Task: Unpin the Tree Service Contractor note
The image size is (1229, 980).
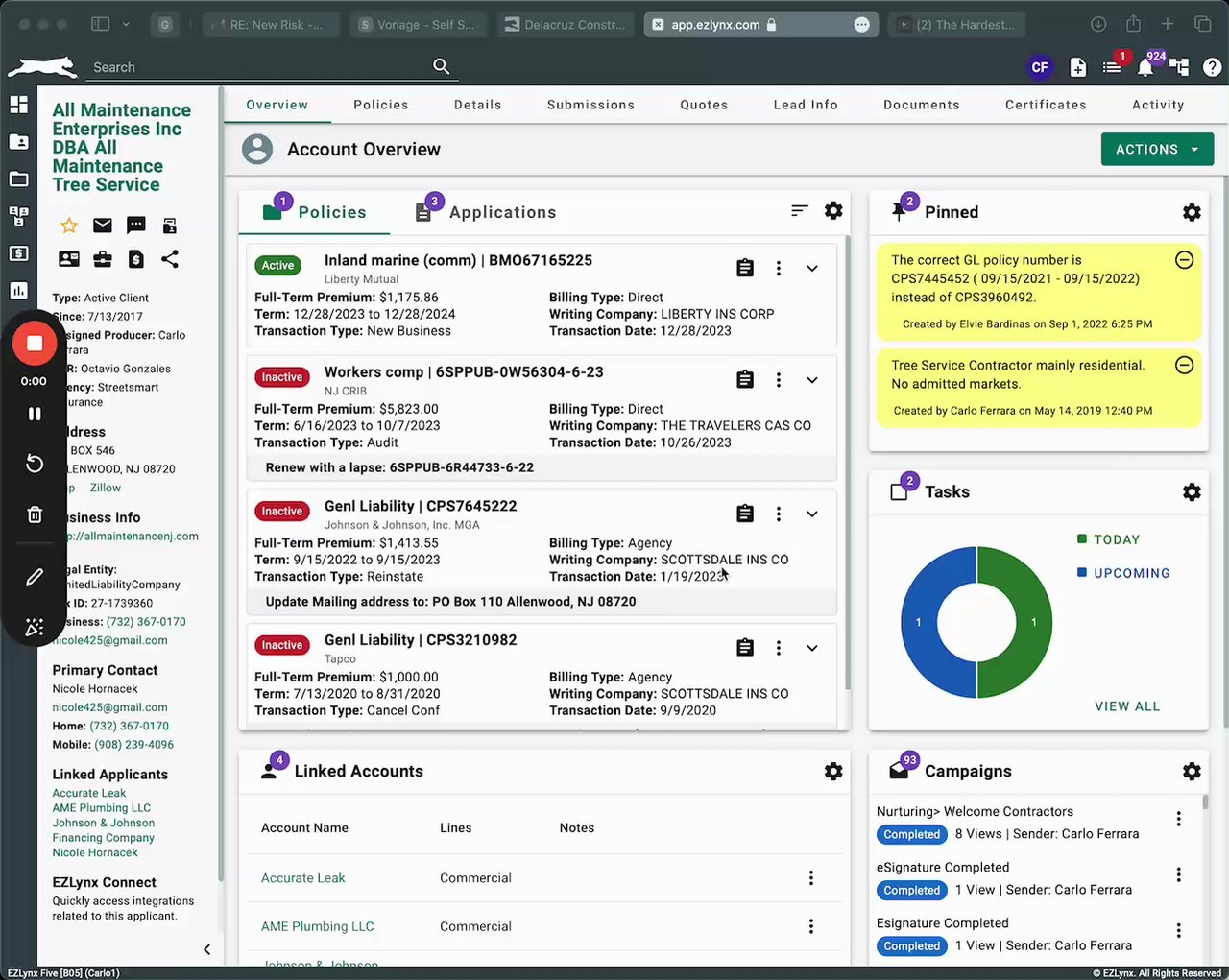Action: pos(1185,365)
